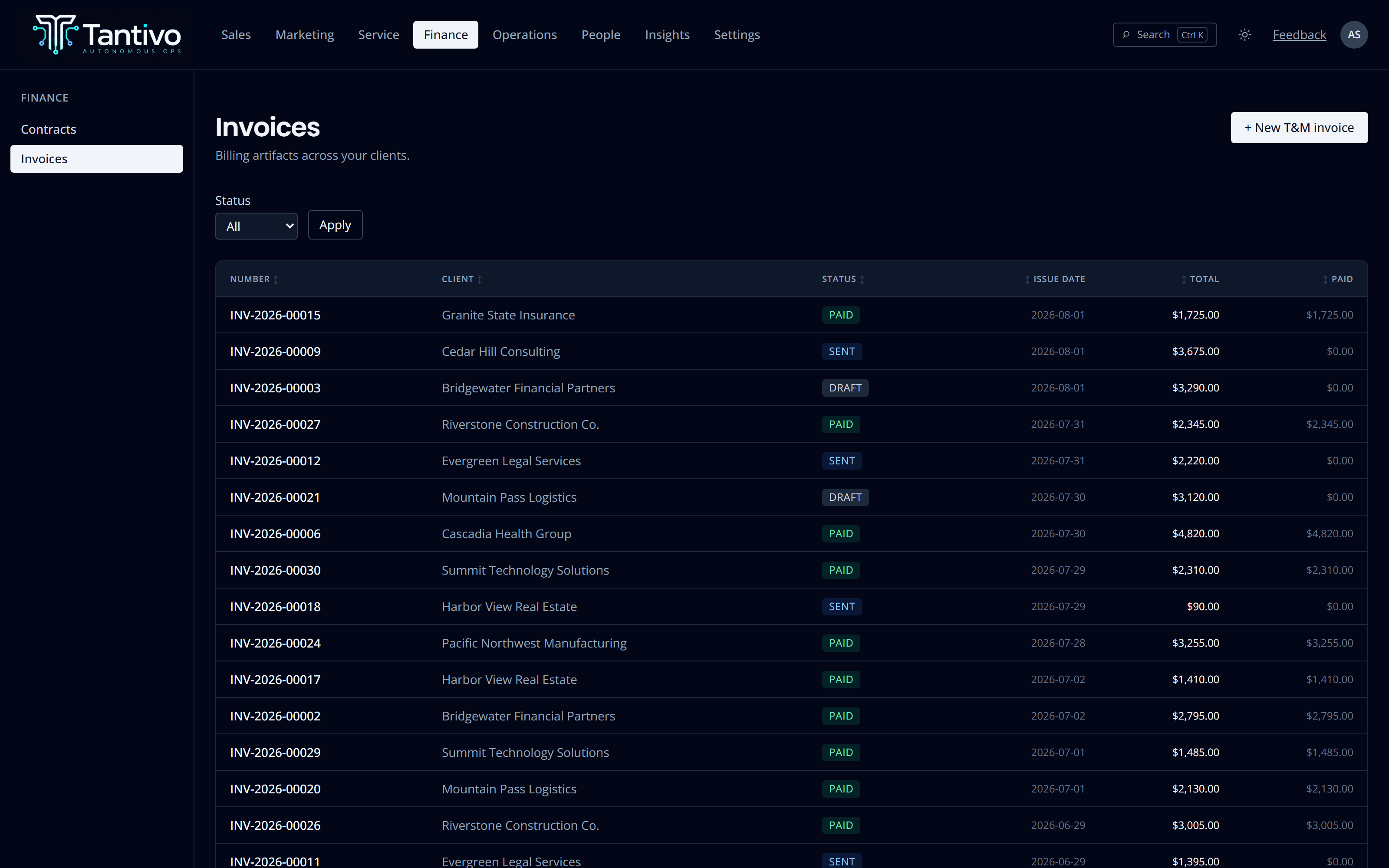Click Cedar Hill Consulting client name
The width and height of the screenshot is (1389, 868).
tap(500, 352)
